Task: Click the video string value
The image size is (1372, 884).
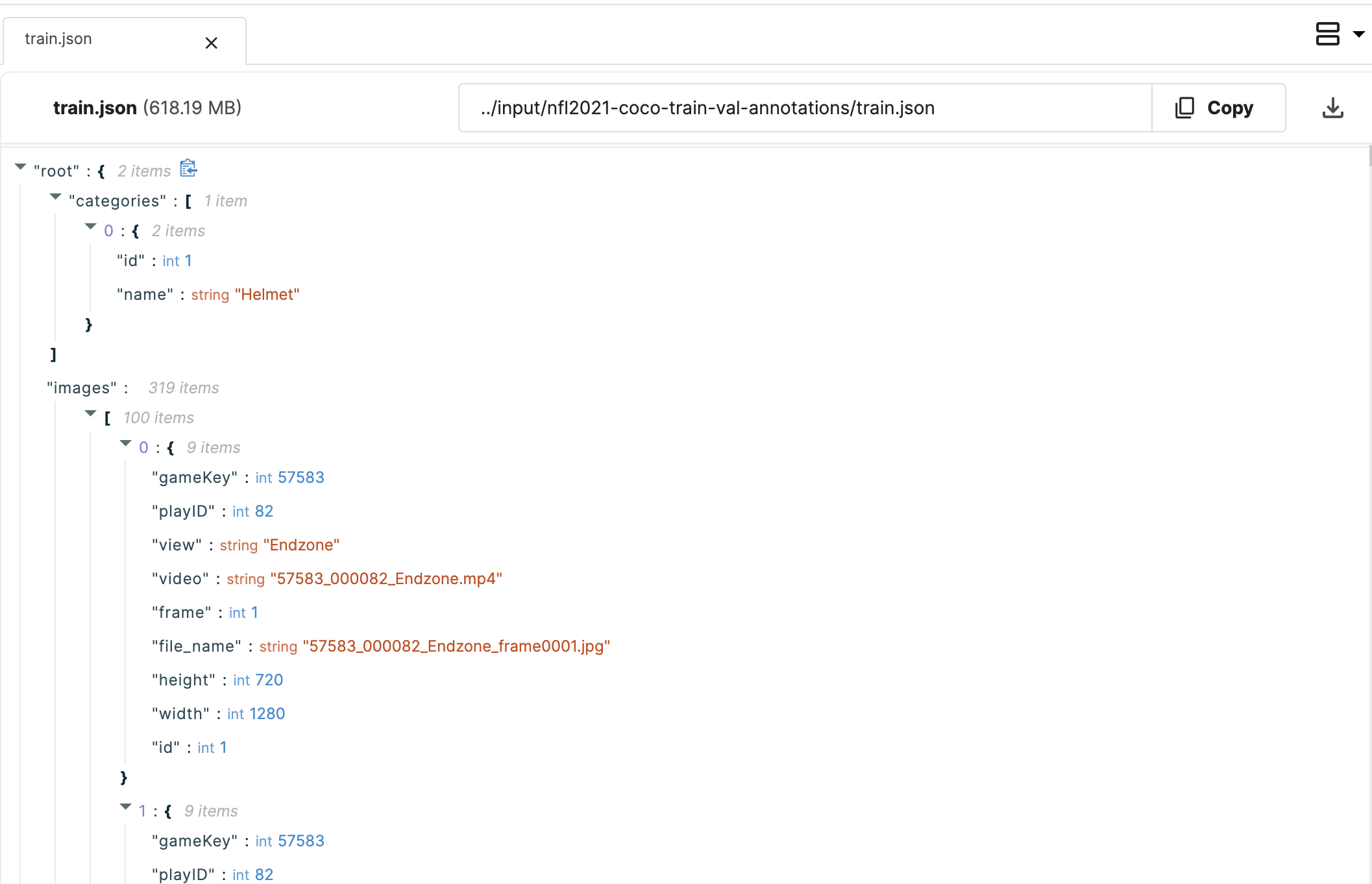Action: pyautogui.click(x=386, y=579)
